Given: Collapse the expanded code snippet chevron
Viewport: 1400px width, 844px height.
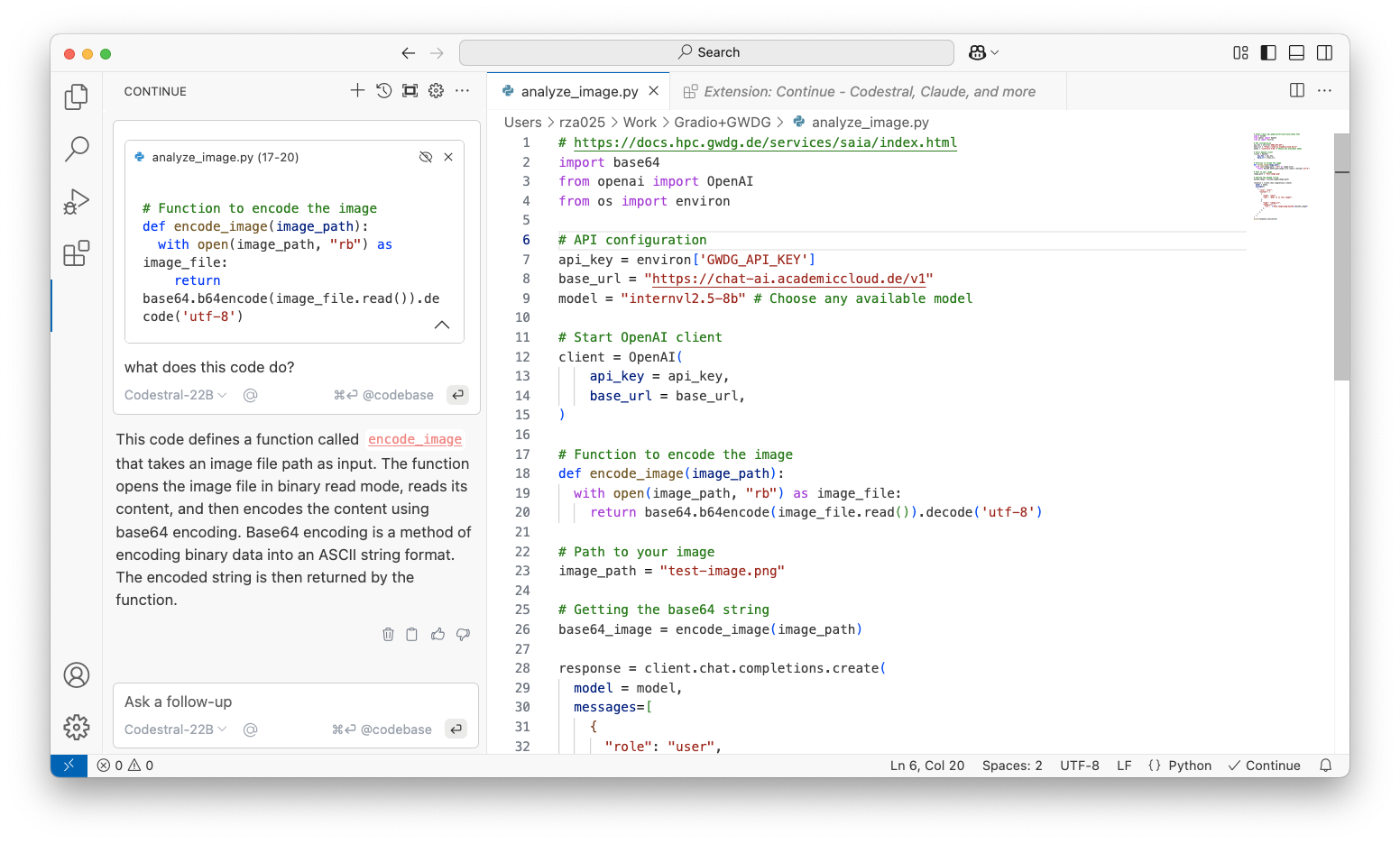Looking at the screenshot, I should [x=441, y=325].
